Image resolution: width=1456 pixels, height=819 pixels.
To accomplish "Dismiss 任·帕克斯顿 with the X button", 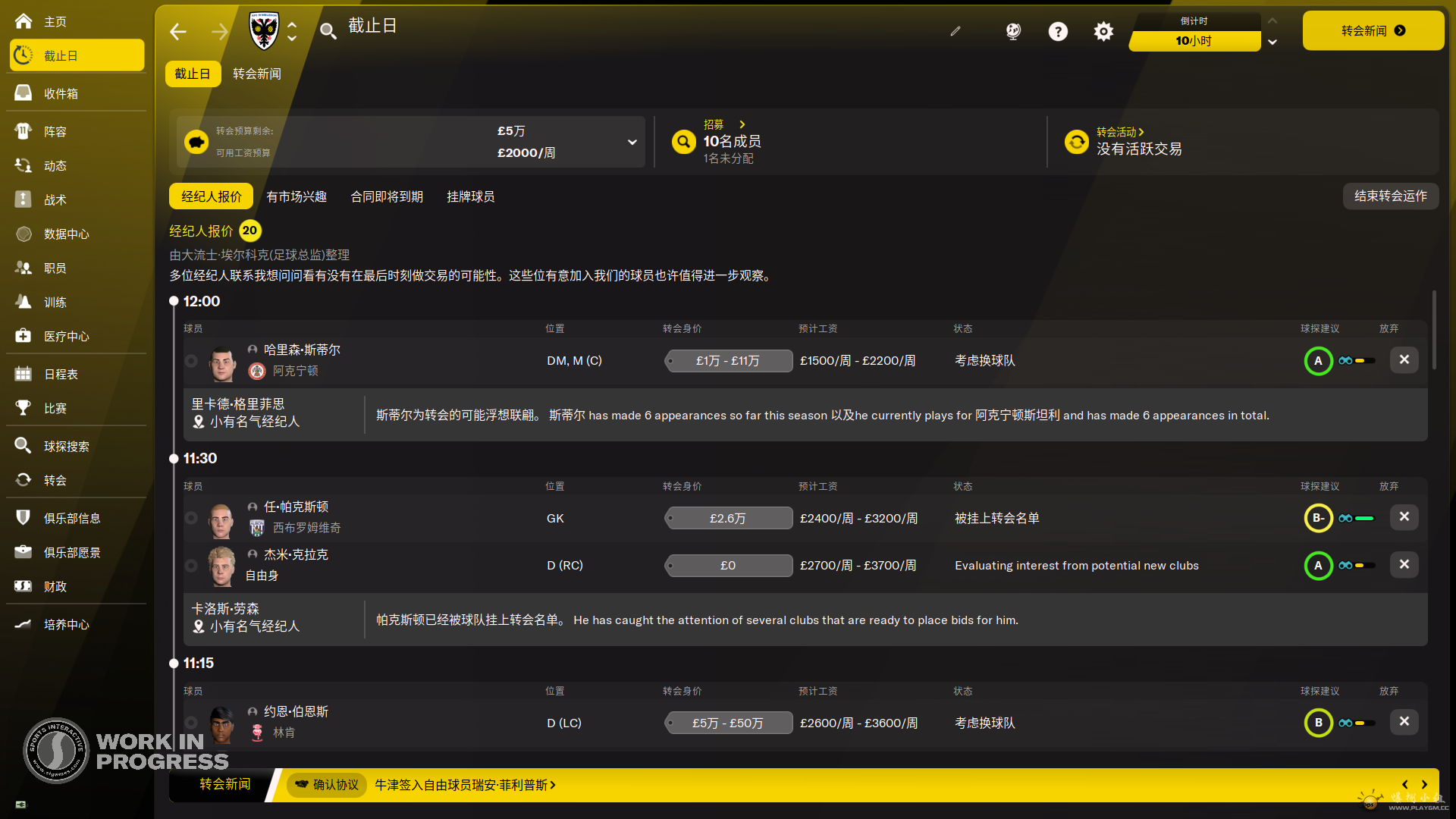I will [1404, 516].
